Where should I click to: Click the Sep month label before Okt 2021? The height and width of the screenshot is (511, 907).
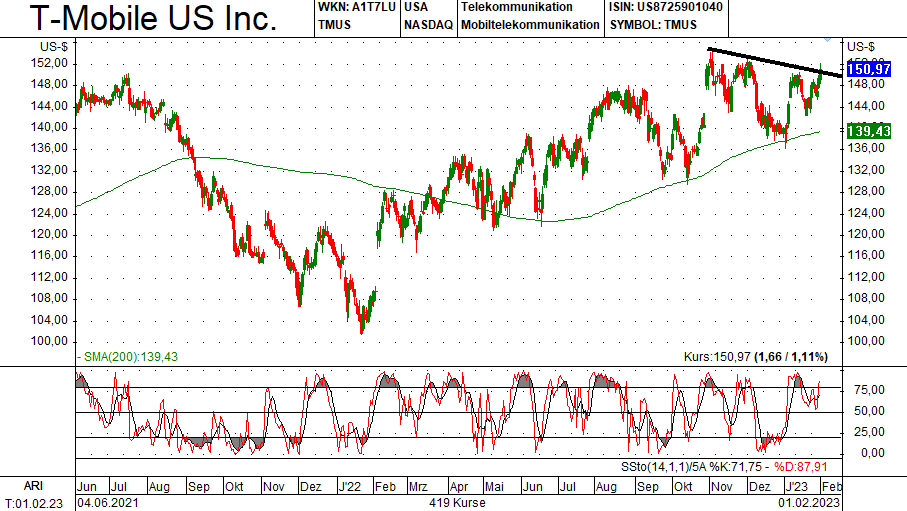(x=198, y=486)
